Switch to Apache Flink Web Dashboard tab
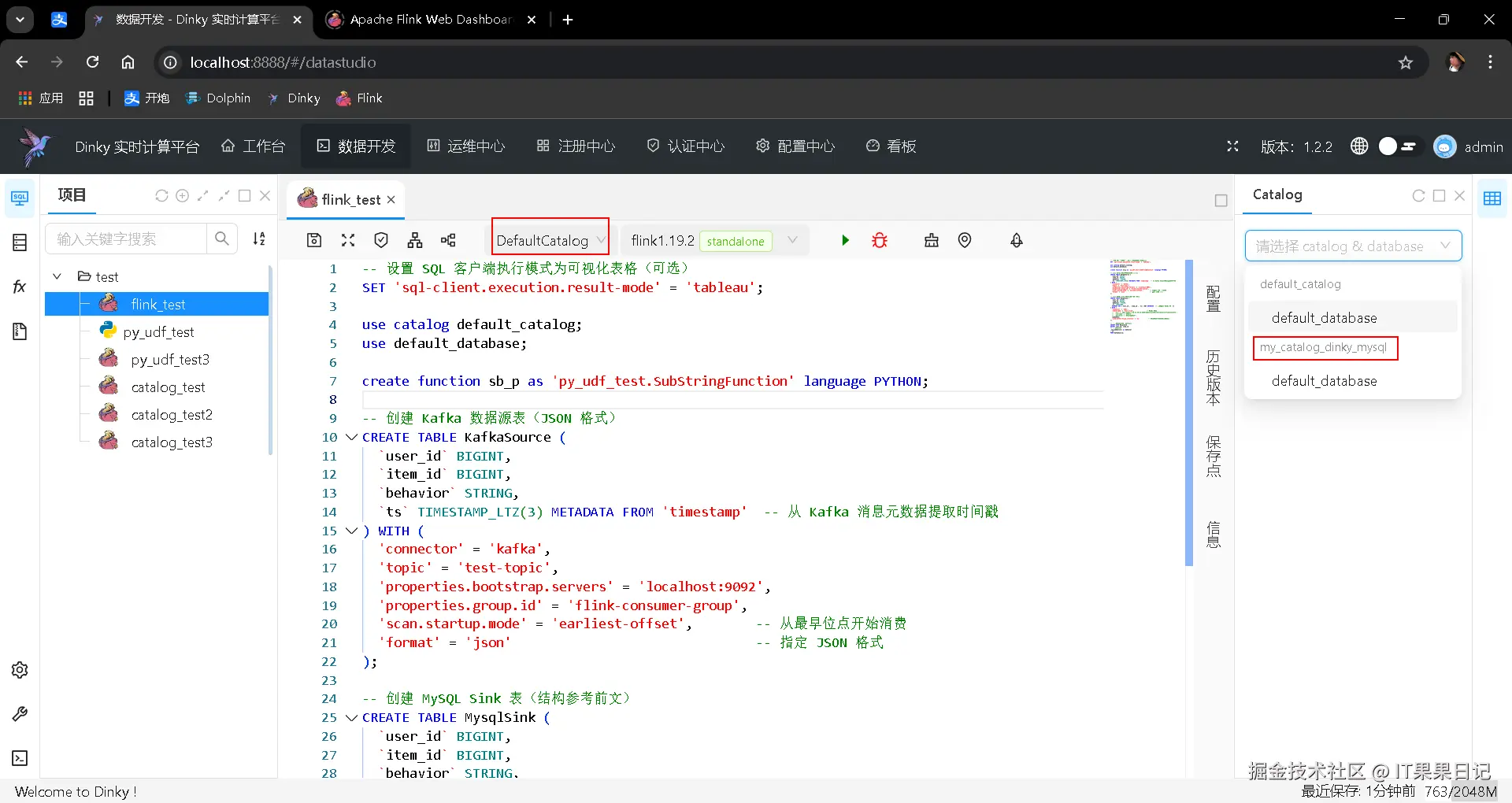 click(x=430, y=20)
